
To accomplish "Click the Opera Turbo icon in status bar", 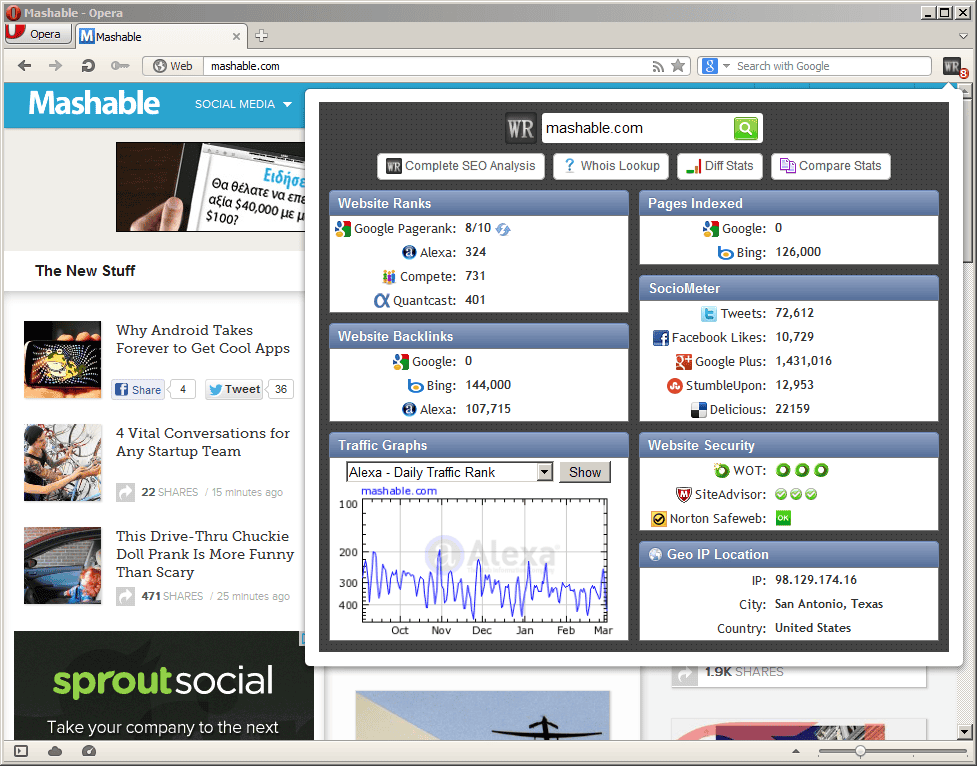I will (x=89, y=751).
